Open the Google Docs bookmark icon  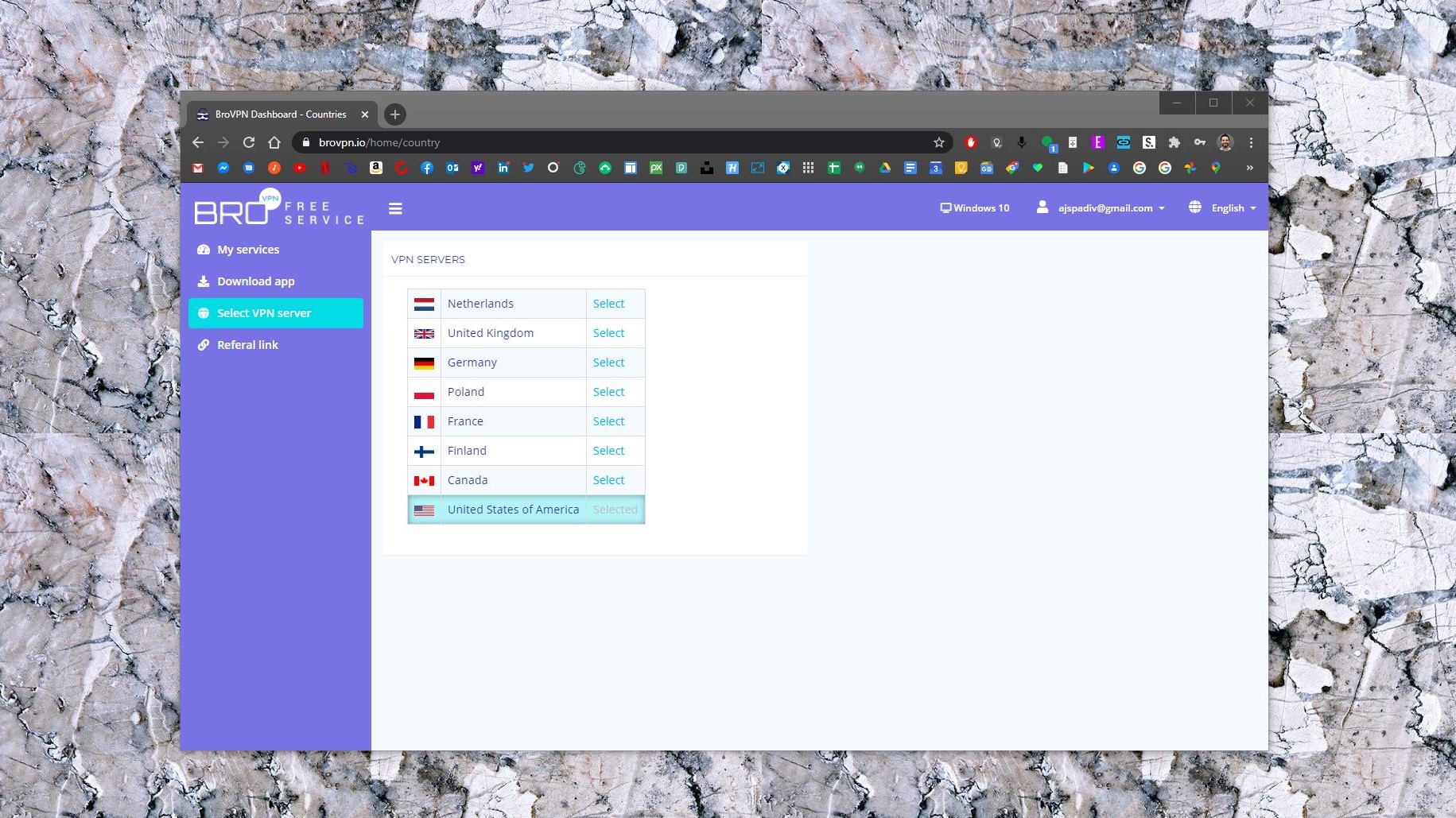click(910, 168)
